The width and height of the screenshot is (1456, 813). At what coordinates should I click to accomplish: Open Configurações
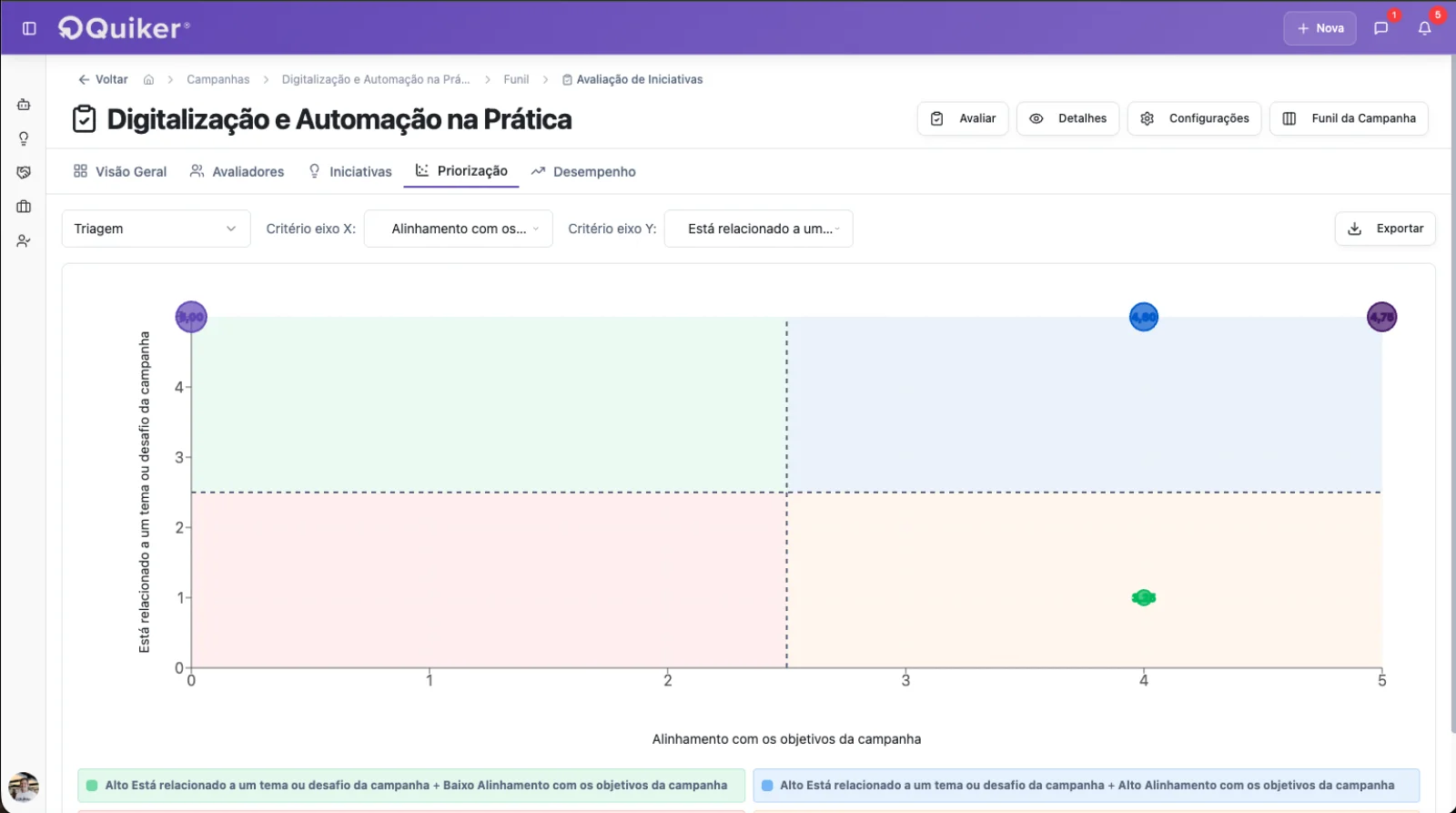[x=1195, y=118]
